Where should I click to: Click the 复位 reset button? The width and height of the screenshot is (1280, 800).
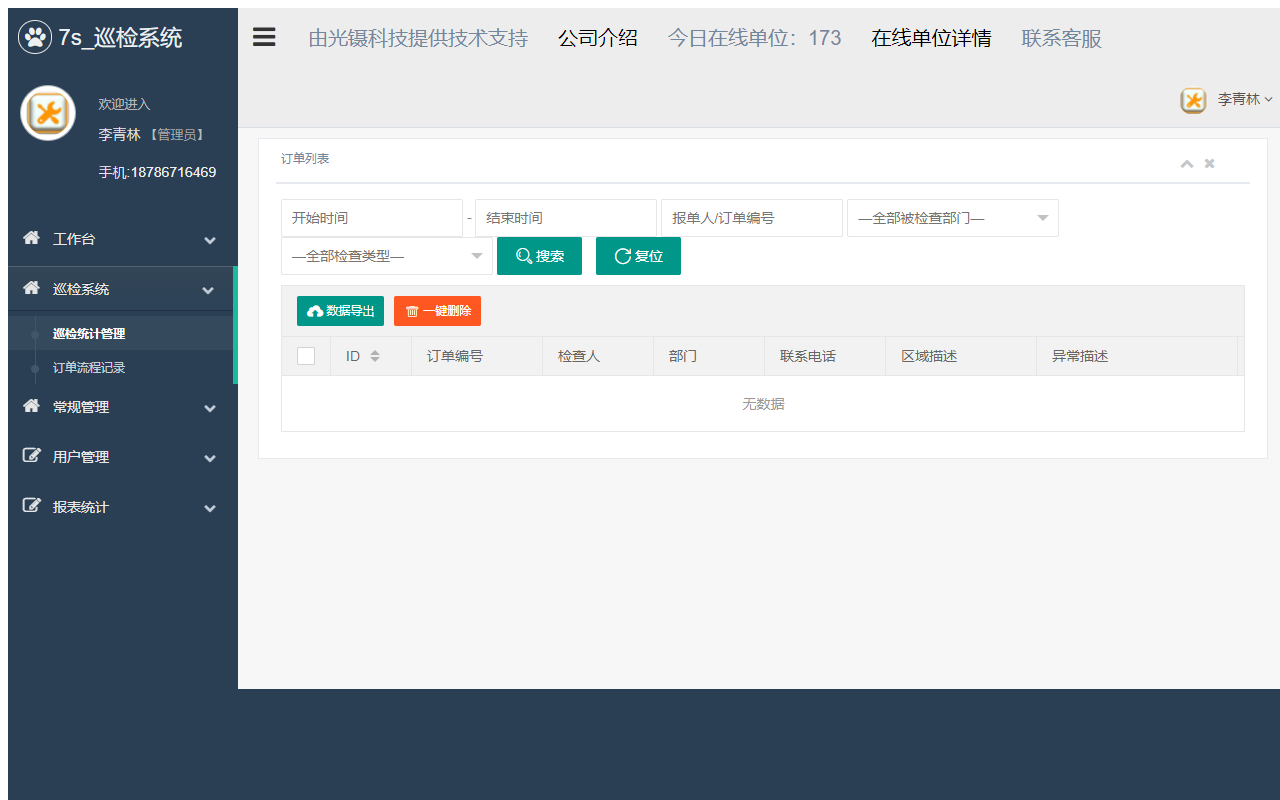point(639,256)
